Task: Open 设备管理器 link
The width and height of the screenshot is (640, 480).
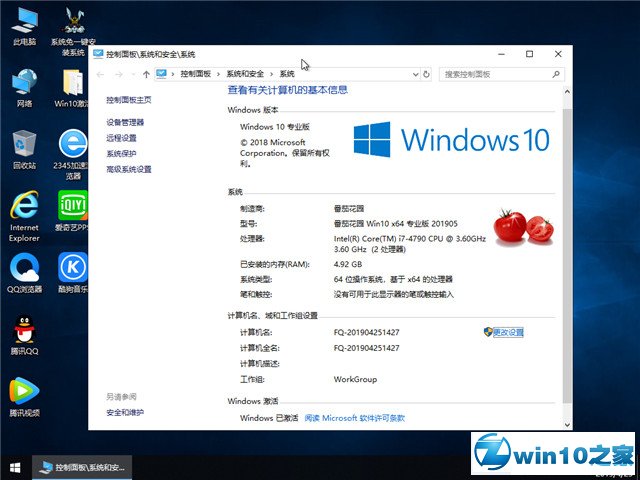Action: 125,122
